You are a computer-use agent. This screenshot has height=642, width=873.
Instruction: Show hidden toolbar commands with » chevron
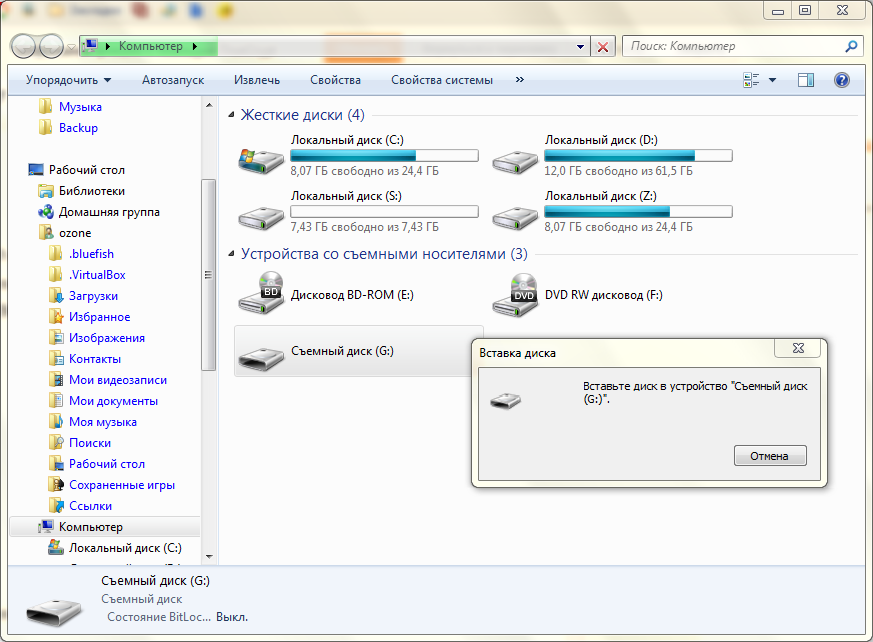pos(519,80)
